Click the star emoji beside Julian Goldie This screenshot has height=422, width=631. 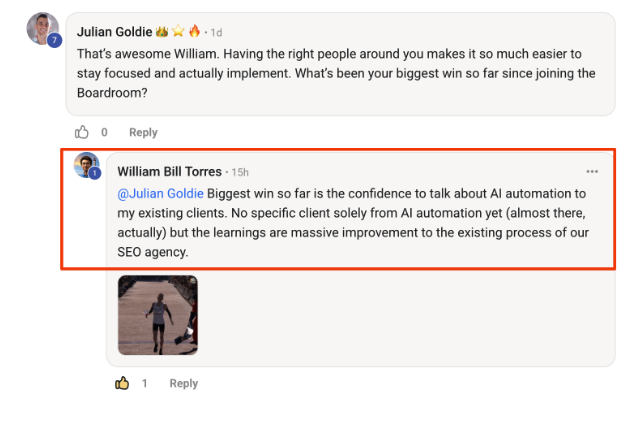[x=177, y=32]
